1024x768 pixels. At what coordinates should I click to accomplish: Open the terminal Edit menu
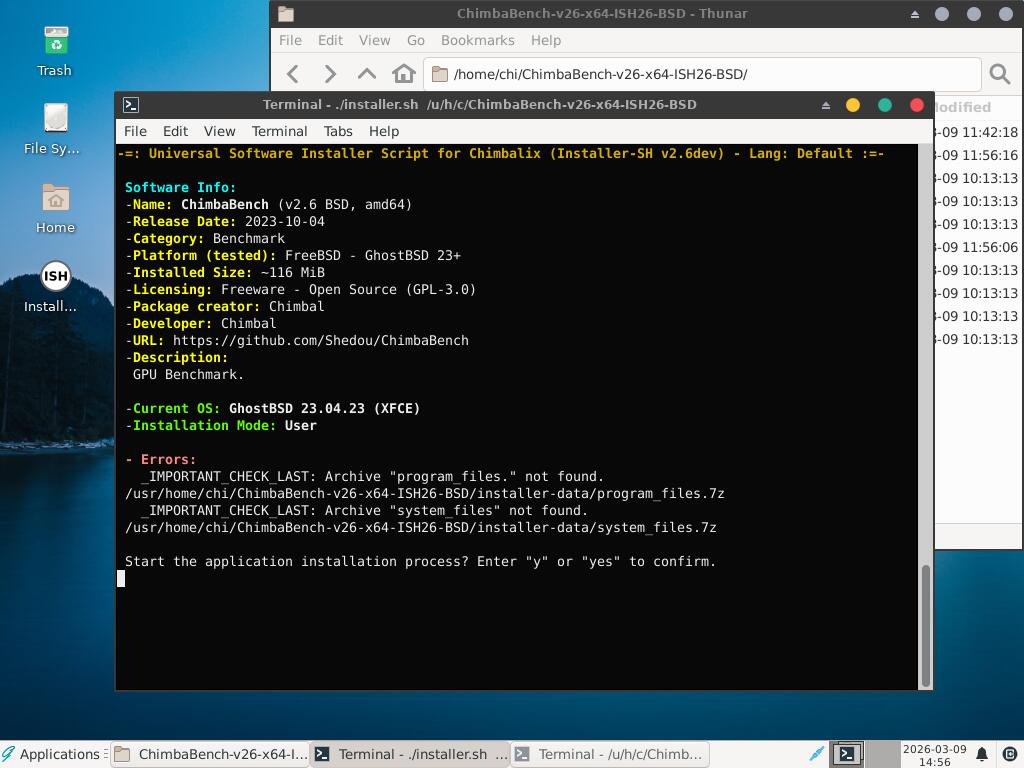pyautogui.click(x=175, y=131)
